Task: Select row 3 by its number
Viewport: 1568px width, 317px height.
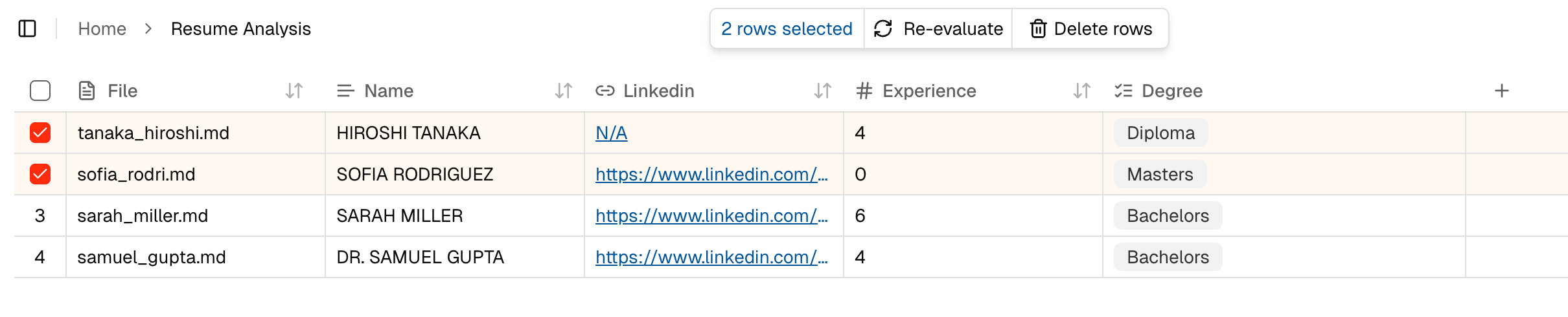Action: point(40,215)
